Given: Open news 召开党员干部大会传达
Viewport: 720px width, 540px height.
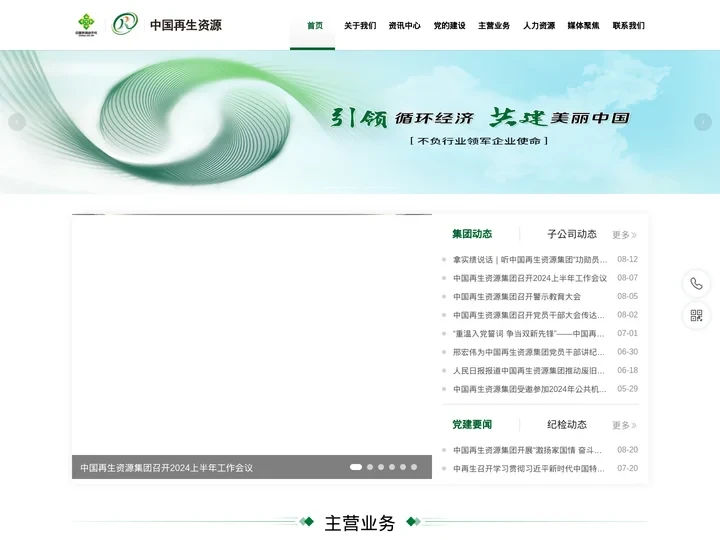Looking at the screenshot, I should pyautogui.click(x=529, y=315).
